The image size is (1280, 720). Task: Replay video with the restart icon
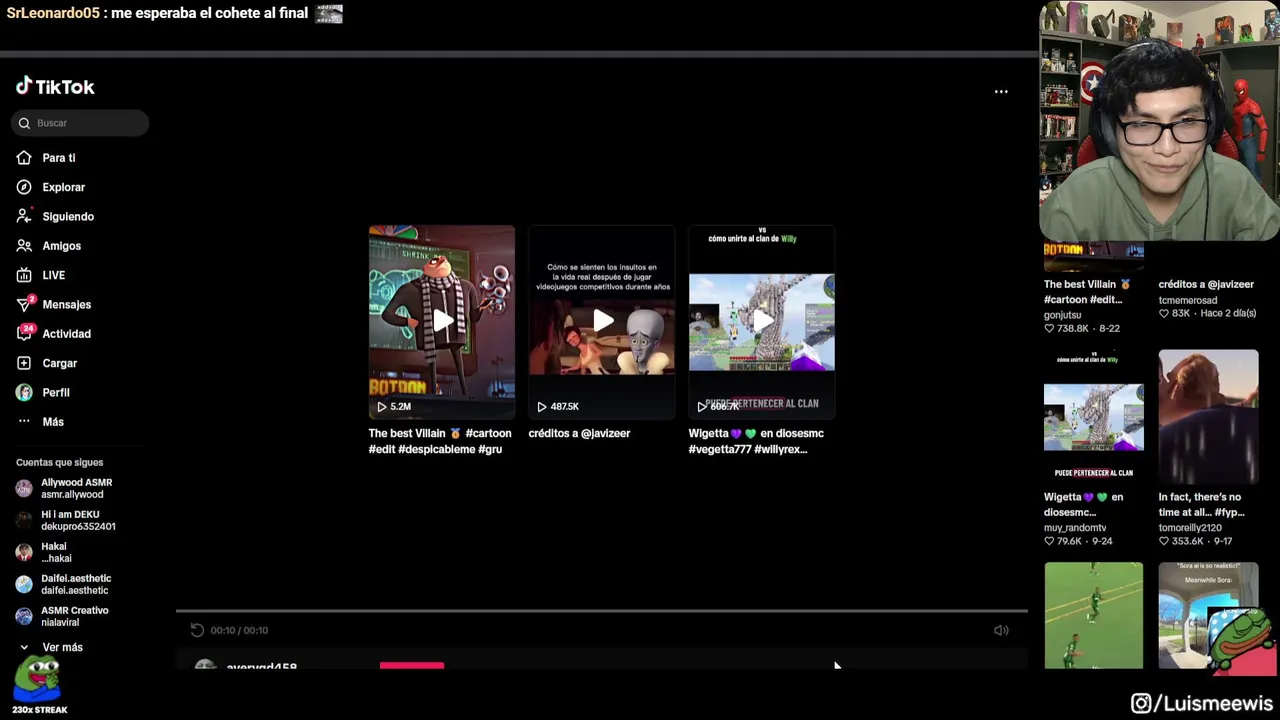[x=197, y=630]
